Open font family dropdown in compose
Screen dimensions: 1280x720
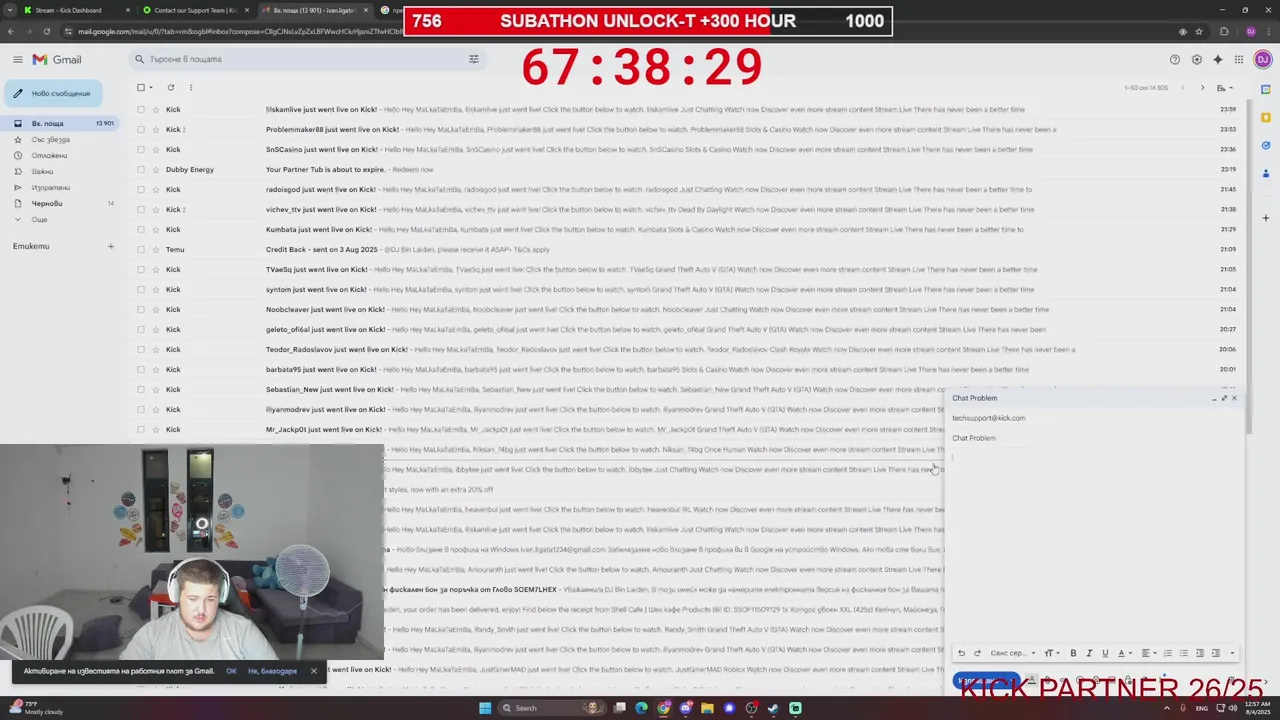click(1012, 653)
